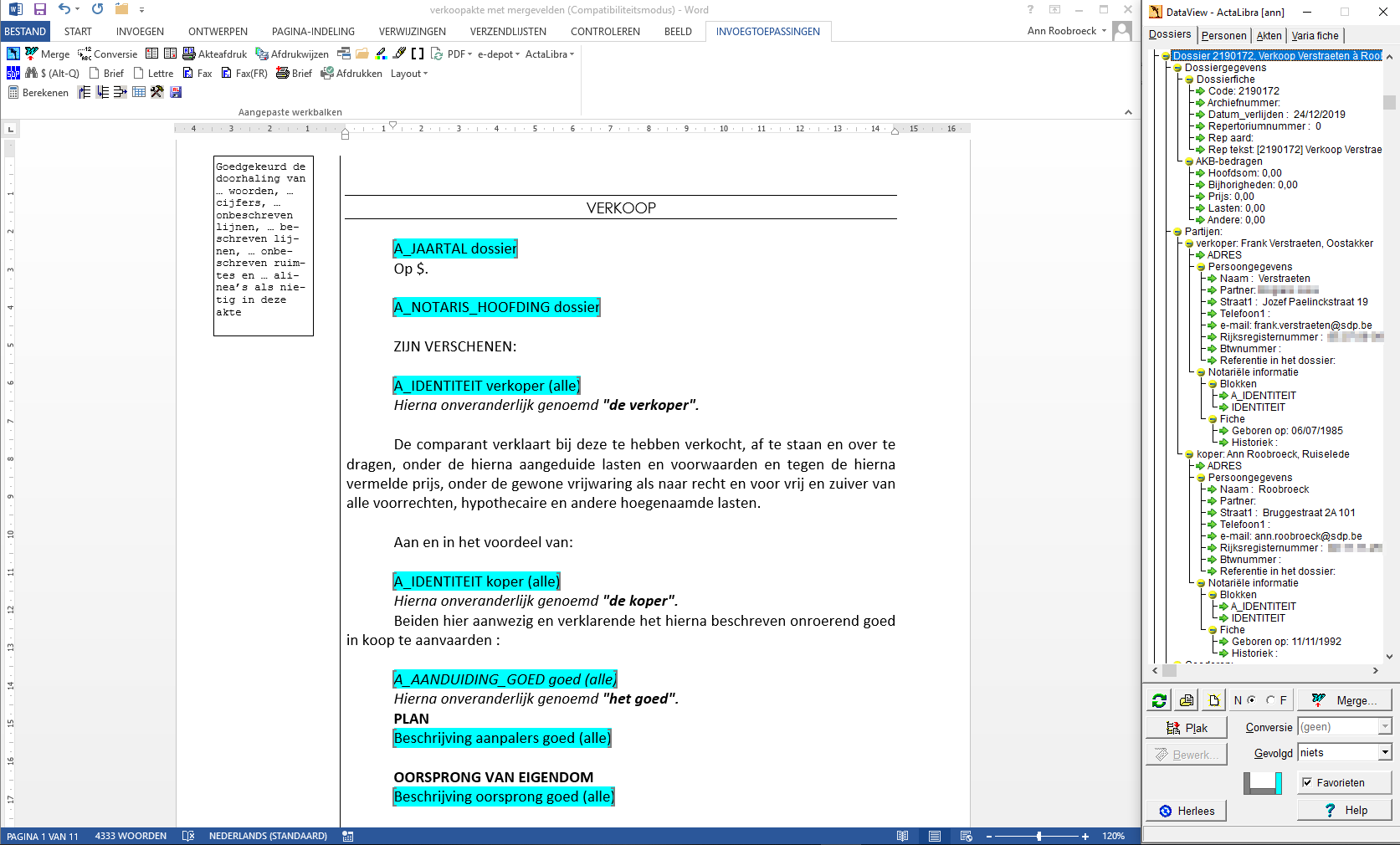Open the ActaLibra dropdown
This screenshot has width=1400, height=845.
tap(550, 54)
